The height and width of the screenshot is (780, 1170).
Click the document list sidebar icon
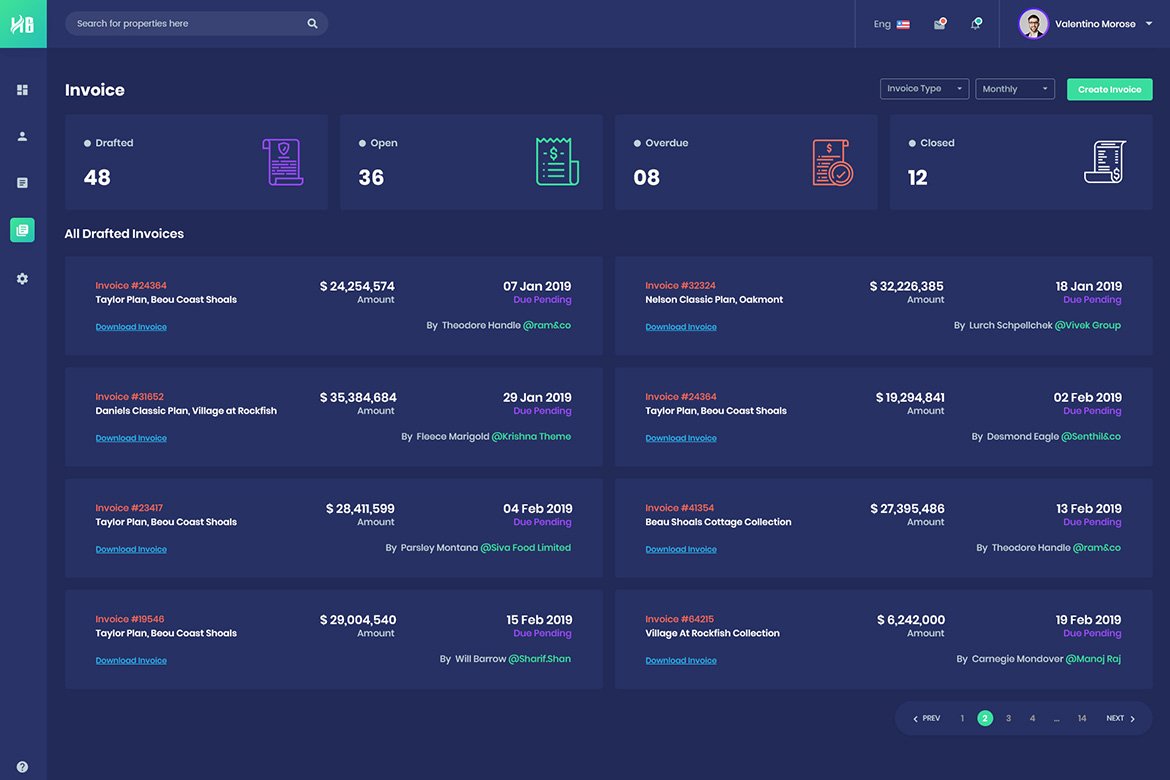click(22, 183)
